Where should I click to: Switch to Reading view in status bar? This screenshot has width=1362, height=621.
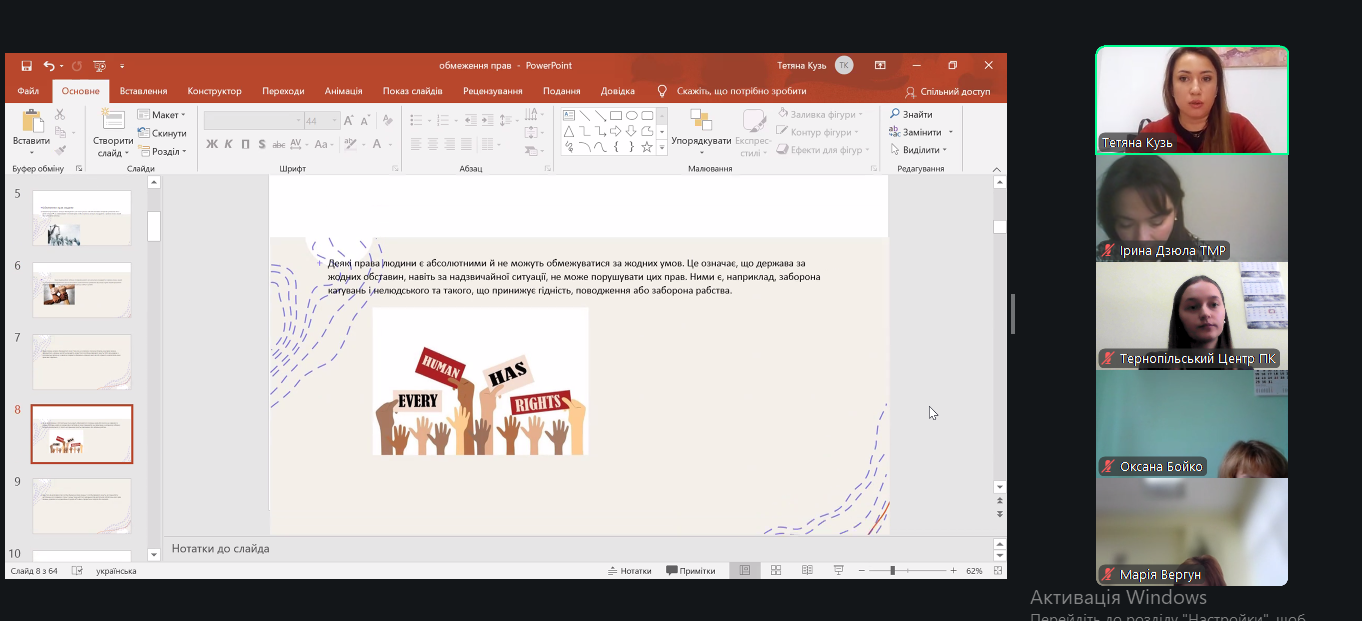pos(807,571)
